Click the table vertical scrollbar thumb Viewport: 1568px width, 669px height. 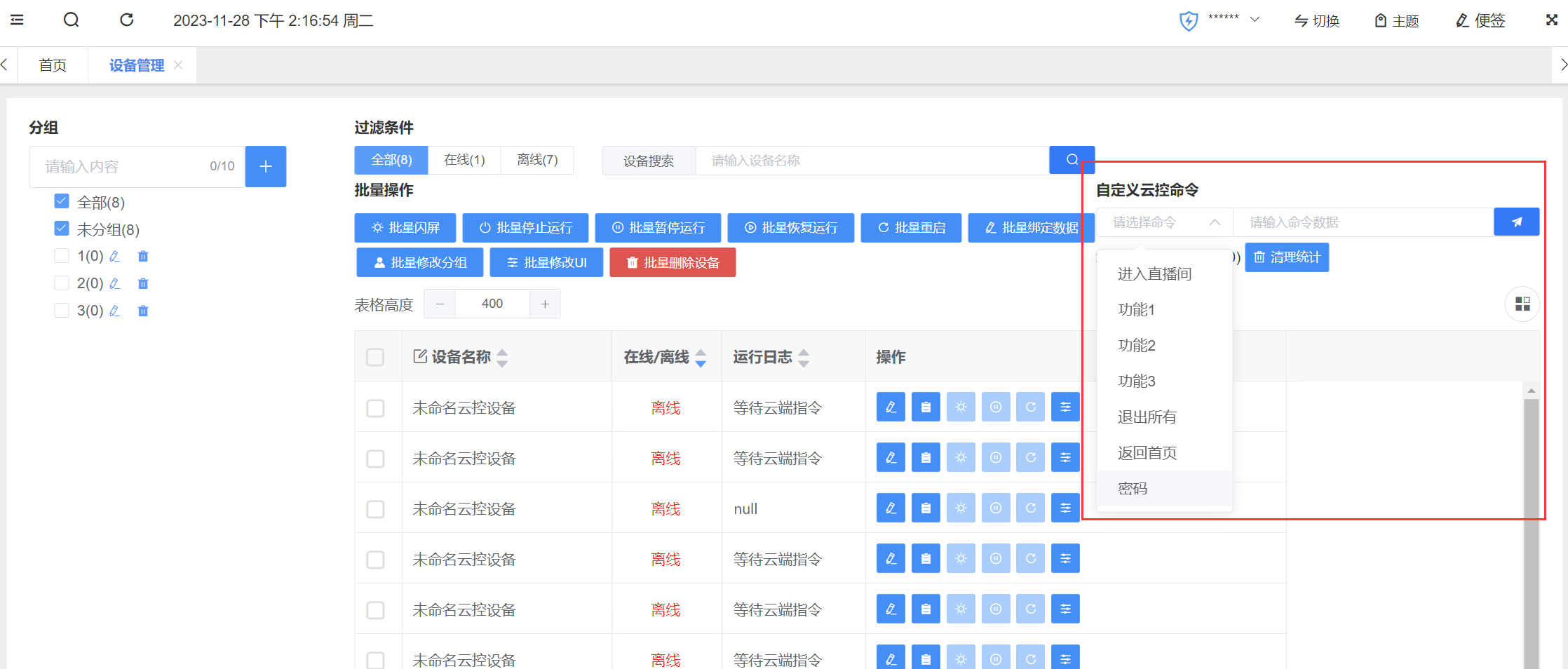tap(1532, 533)
